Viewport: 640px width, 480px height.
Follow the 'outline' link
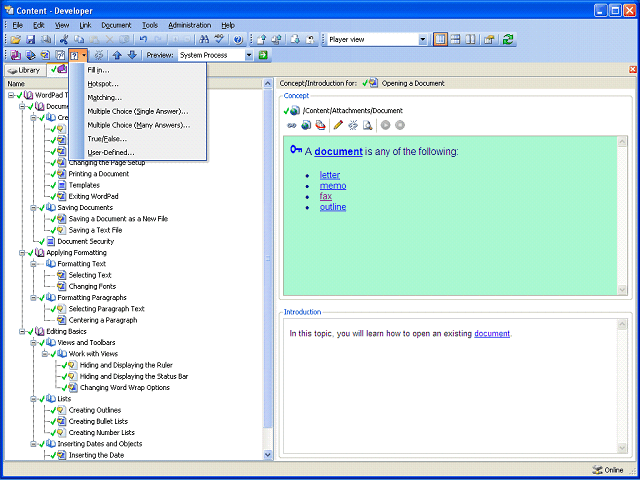(x=333, y=207)
